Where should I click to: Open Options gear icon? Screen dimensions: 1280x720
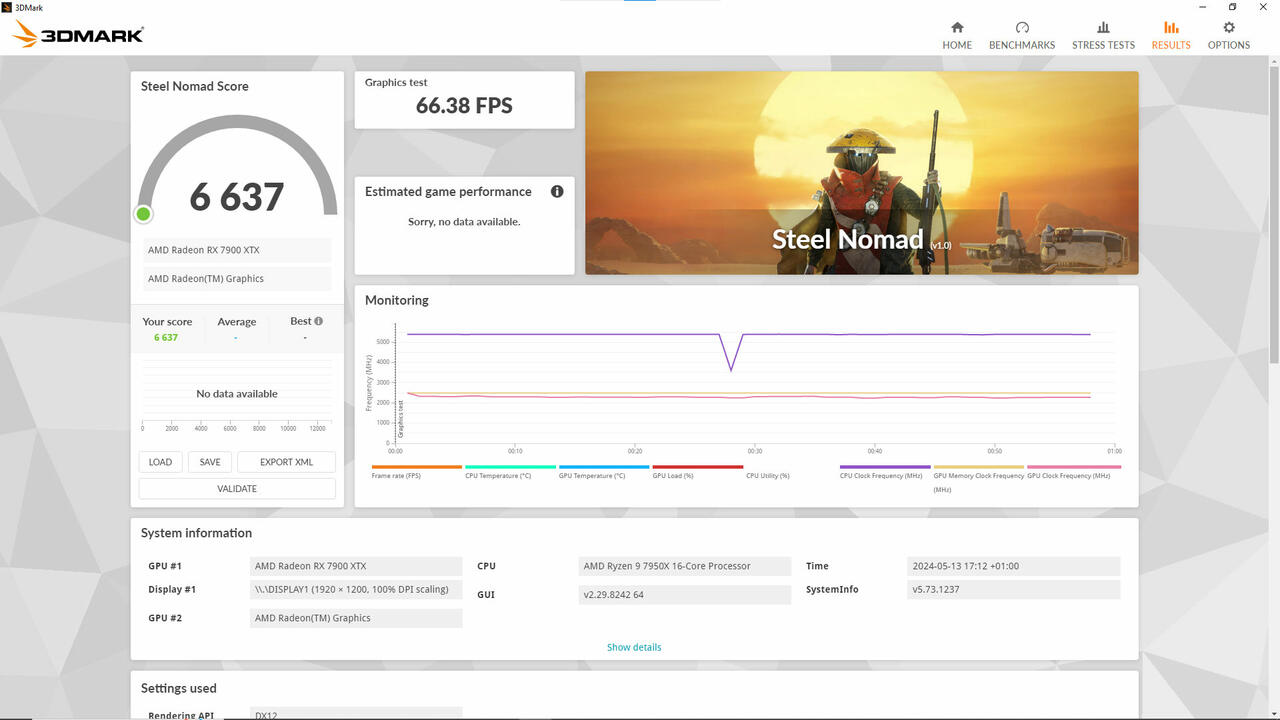[x=1229, y=28]
